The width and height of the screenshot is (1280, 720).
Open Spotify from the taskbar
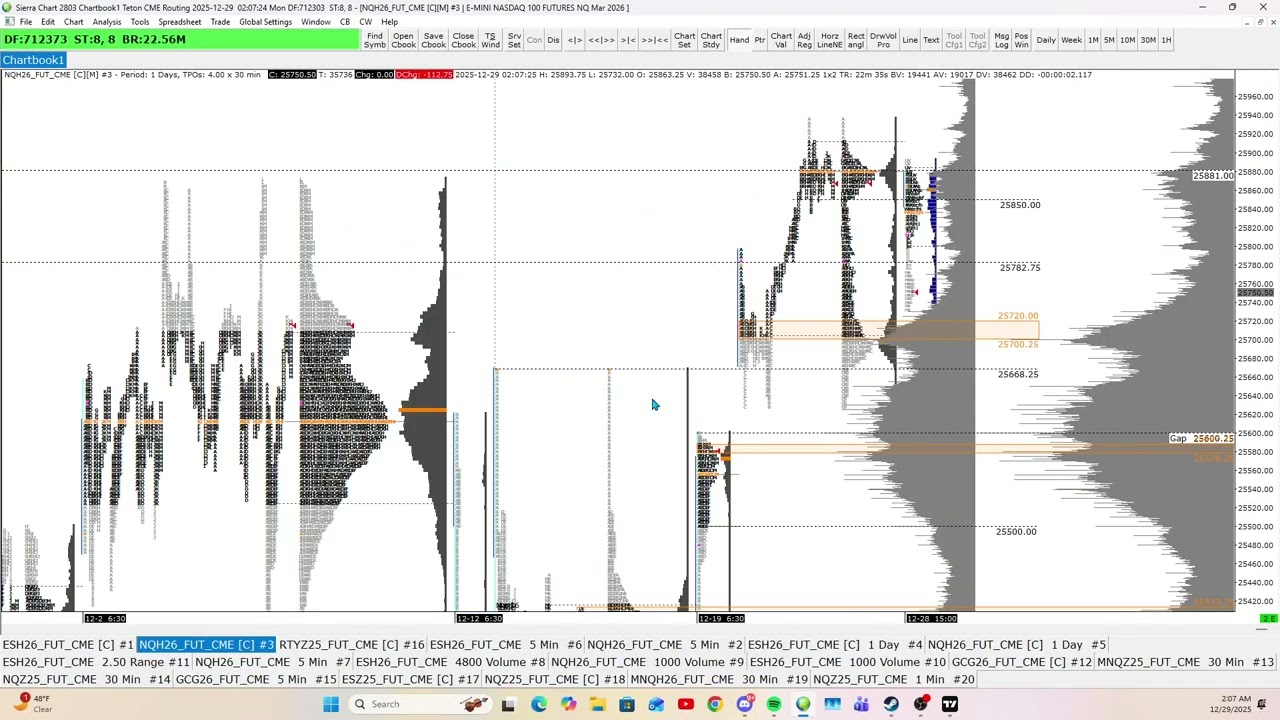click(x=774, y=704)
